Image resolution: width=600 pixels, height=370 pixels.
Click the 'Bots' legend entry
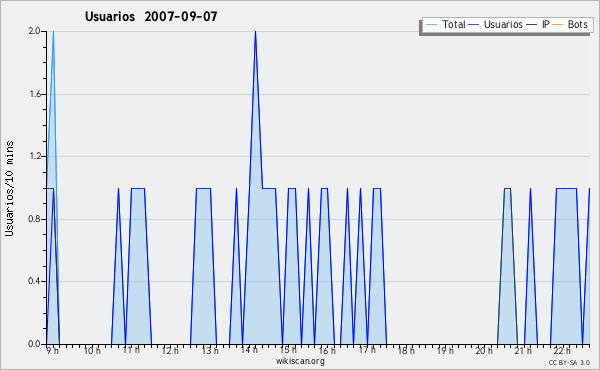click(570, 25)
